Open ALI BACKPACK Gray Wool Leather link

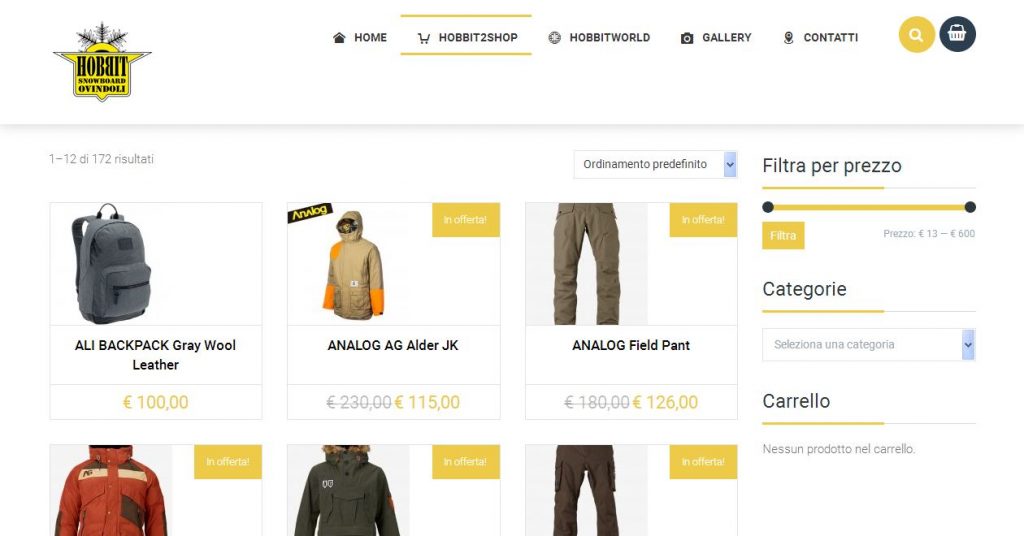pos(155,355)
